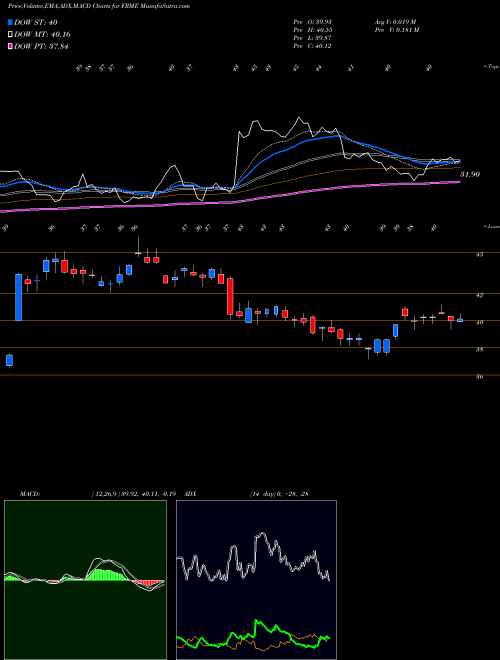Click the 'MACD:' panel heading

30,494
